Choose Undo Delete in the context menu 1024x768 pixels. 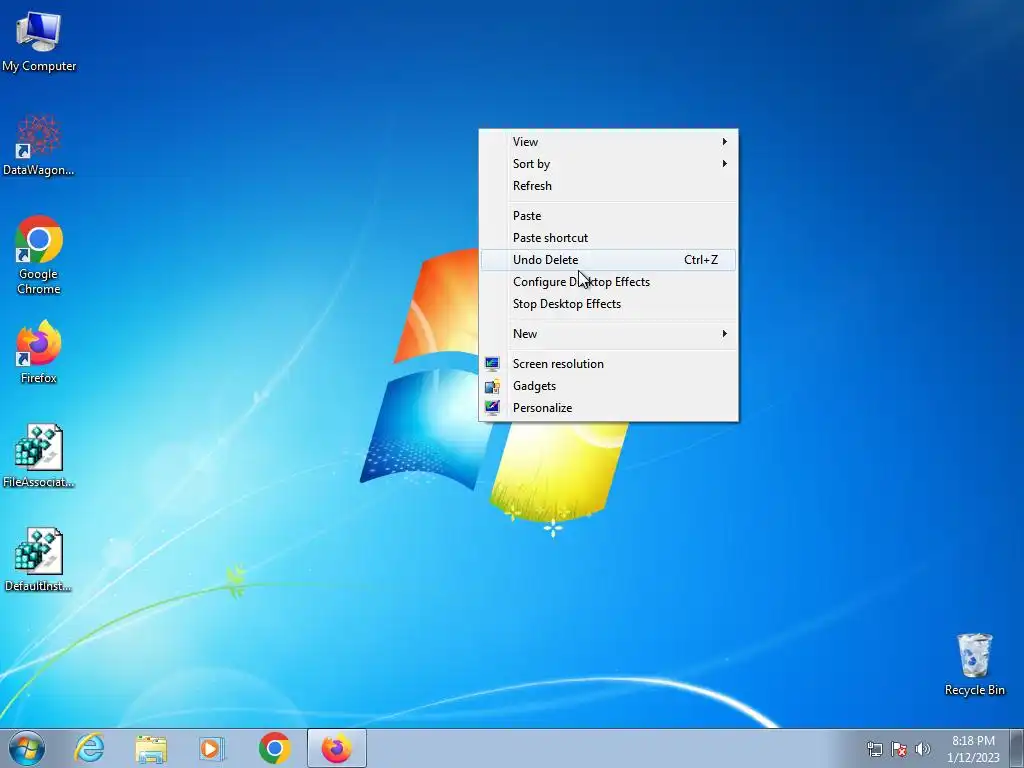(x=608, y=260)
